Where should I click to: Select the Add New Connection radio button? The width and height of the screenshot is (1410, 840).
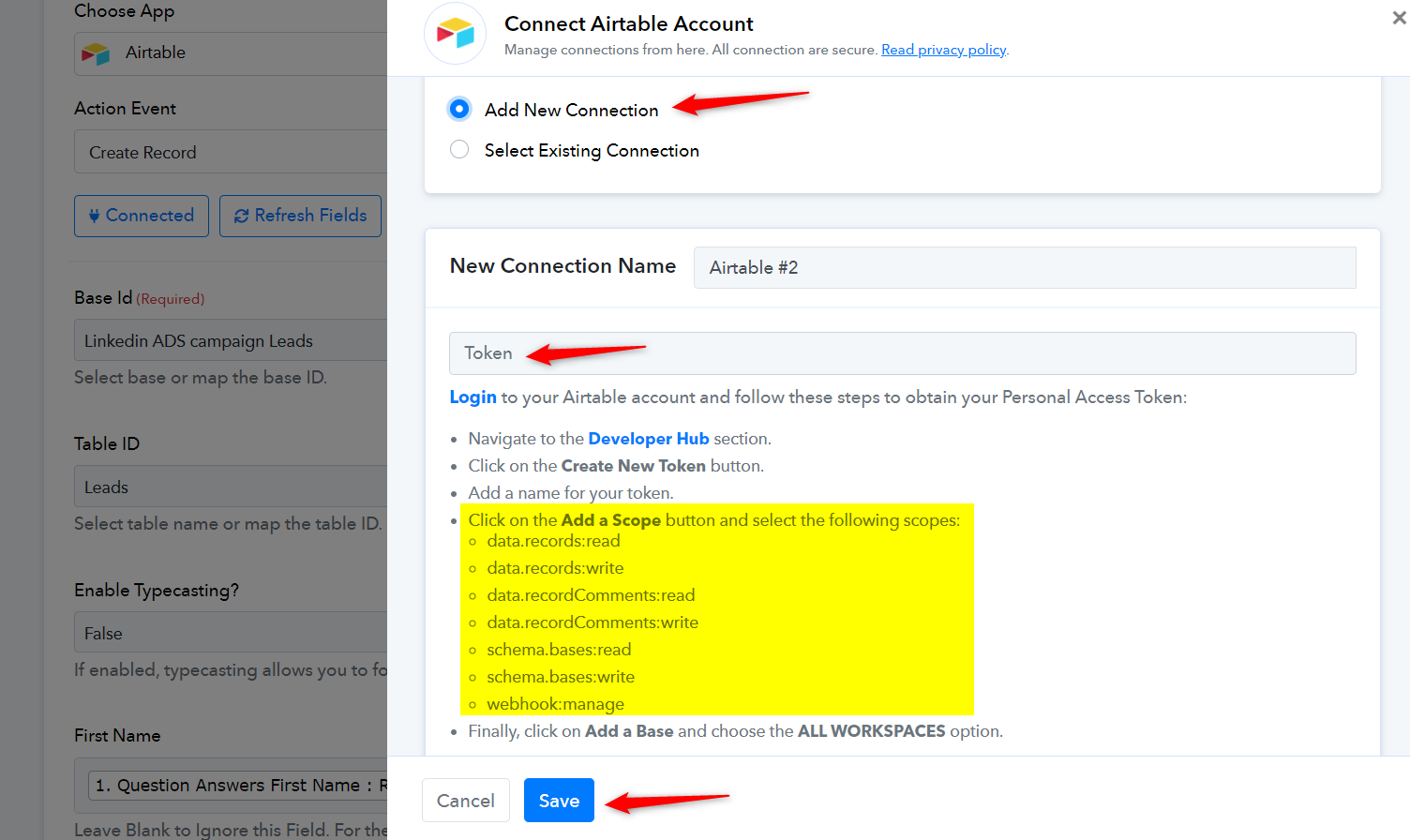[x=459, y=109]
